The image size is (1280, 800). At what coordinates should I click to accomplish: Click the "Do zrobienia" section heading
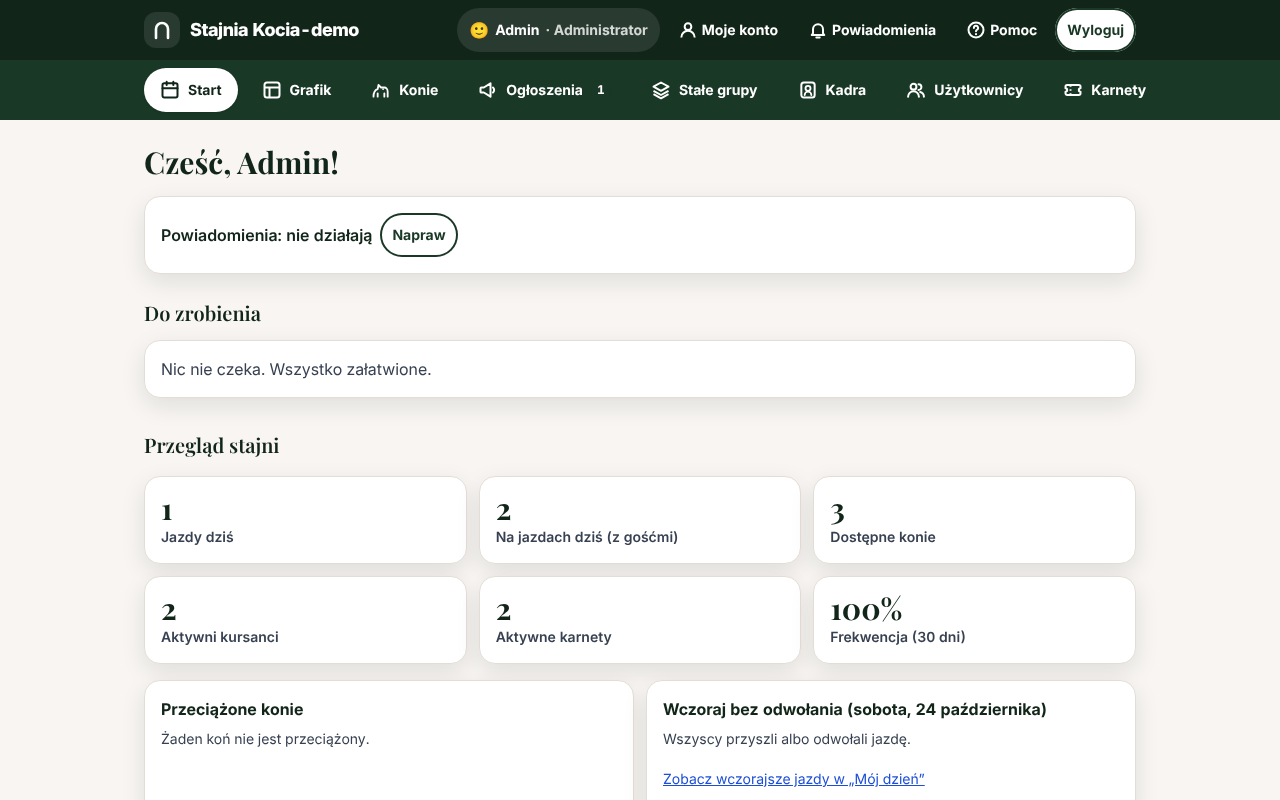coord(202,314)
